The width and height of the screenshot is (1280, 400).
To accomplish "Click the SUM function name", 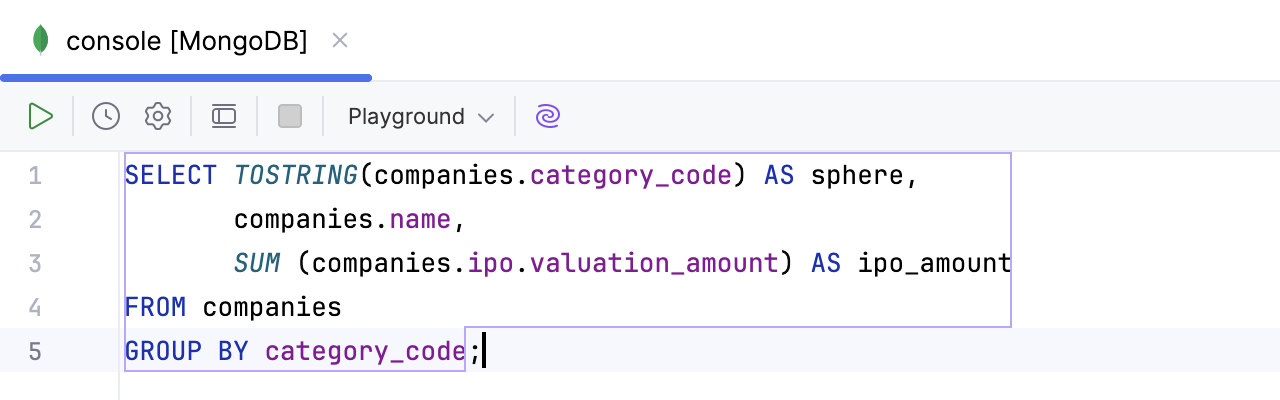I will point(257,264).
